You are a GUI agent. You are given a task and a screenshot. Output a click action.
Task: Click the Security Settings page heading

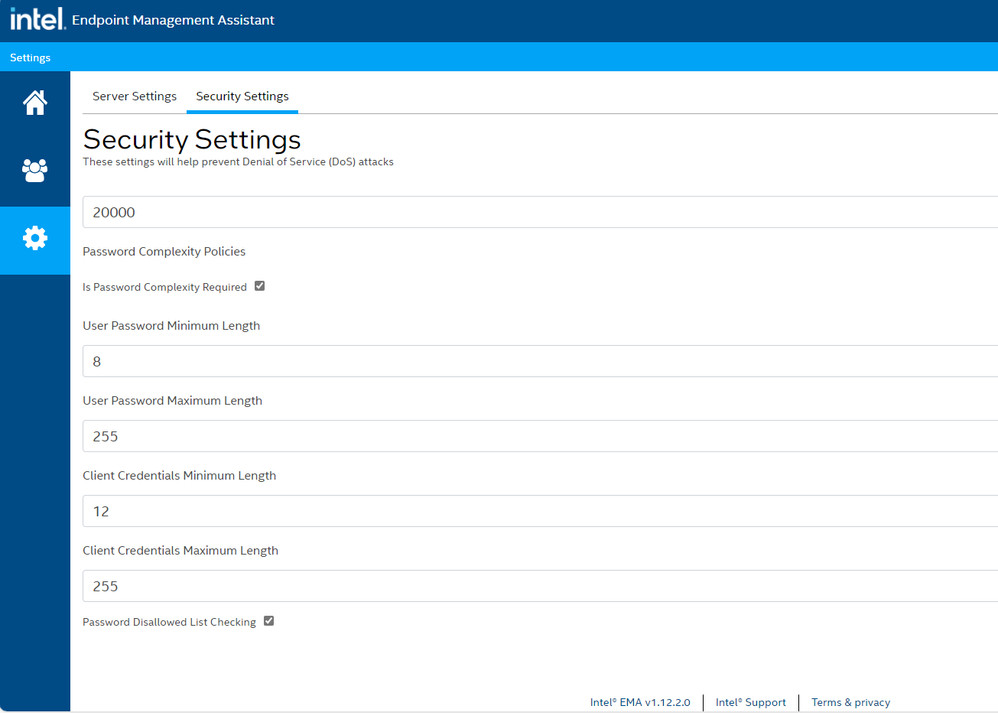pos(191,138)
